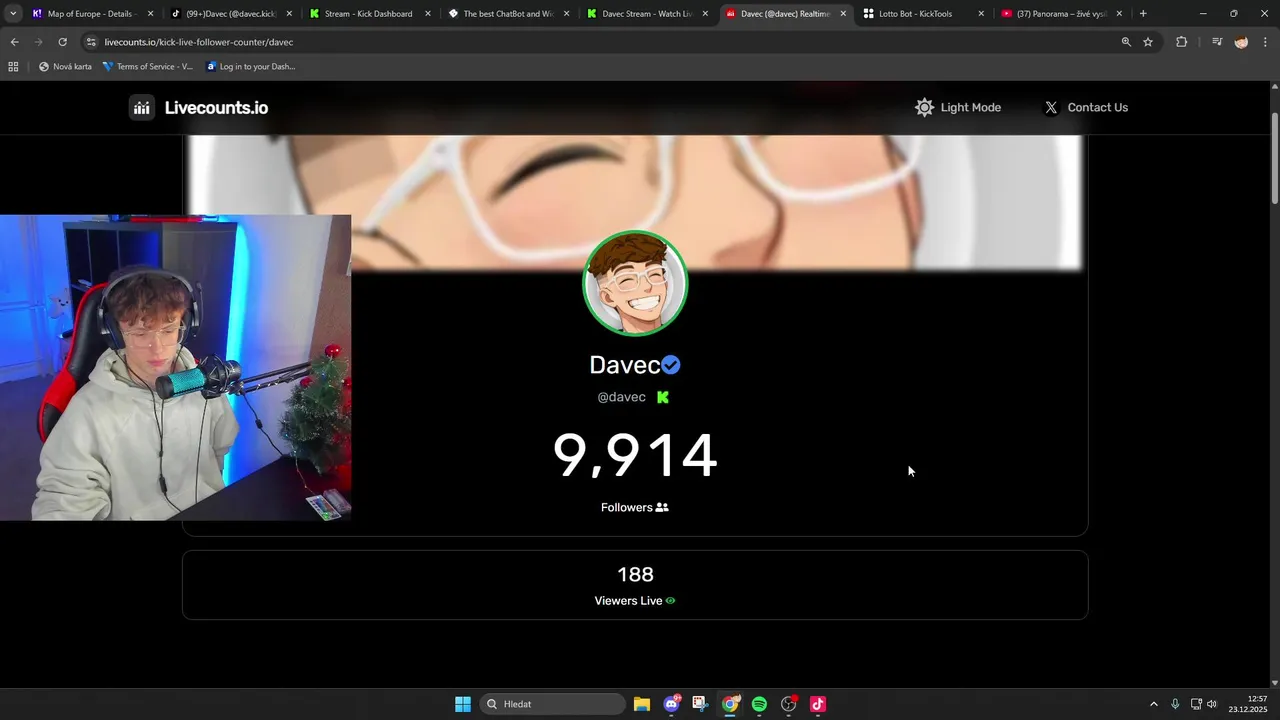The width and height of the screenshot is (1280, 720).
Task: Open the clock showing 12:57 23.12.2025
Action: pos(1248,704)
